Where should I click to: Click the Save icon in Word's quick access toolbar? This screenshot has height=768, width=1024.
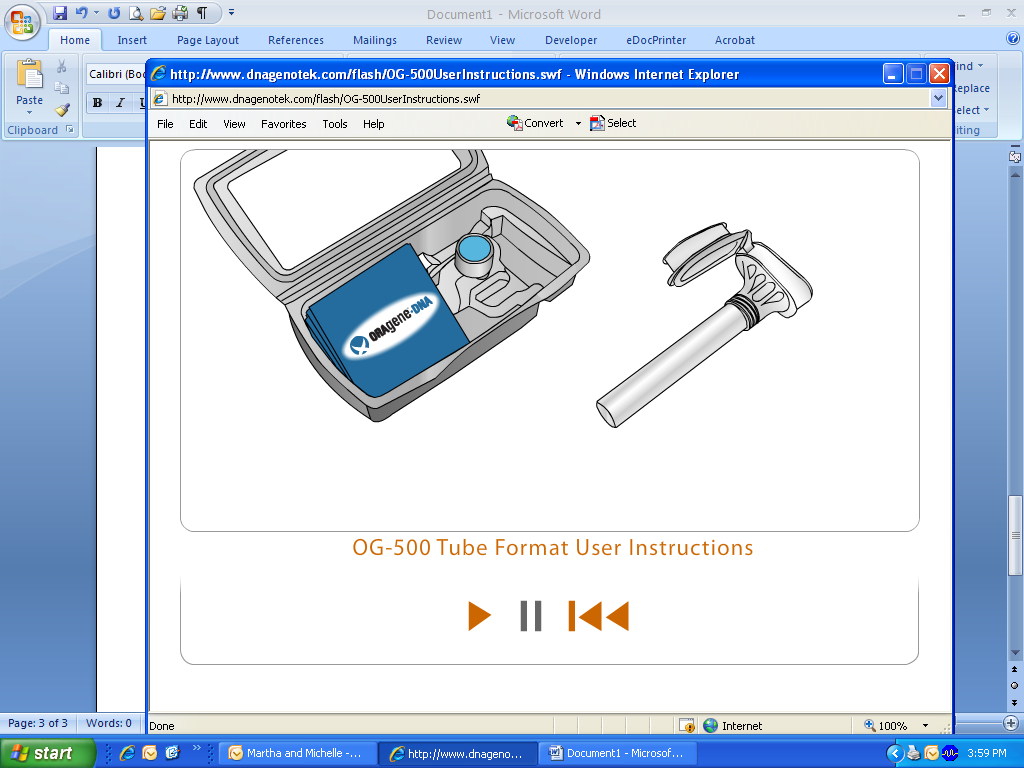pyautogui.click(x=59, y=13)
